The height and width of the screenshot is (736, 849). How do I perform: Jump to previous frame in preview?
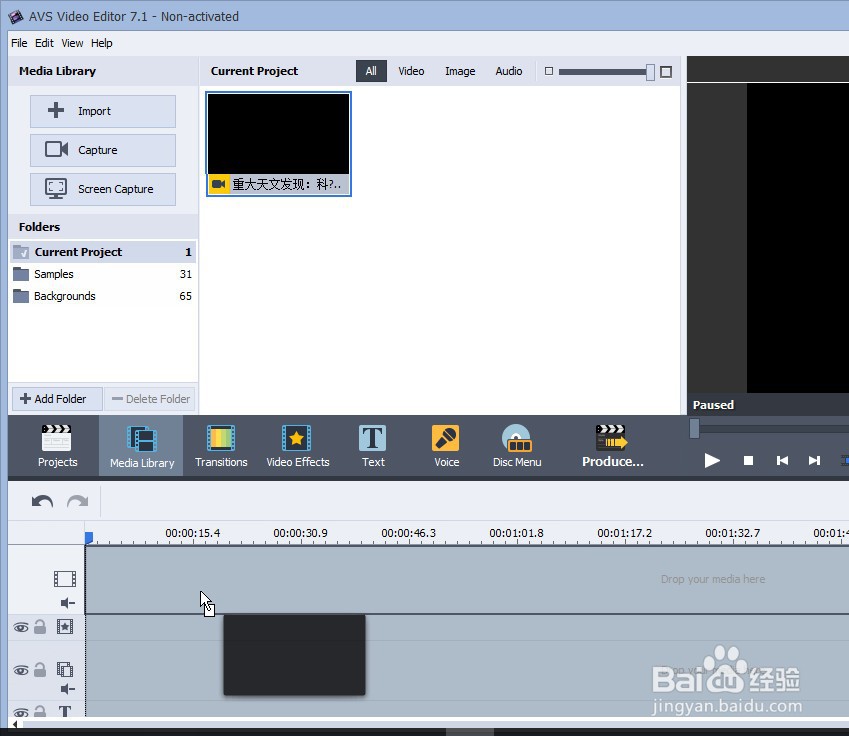(x=782, y=461)
